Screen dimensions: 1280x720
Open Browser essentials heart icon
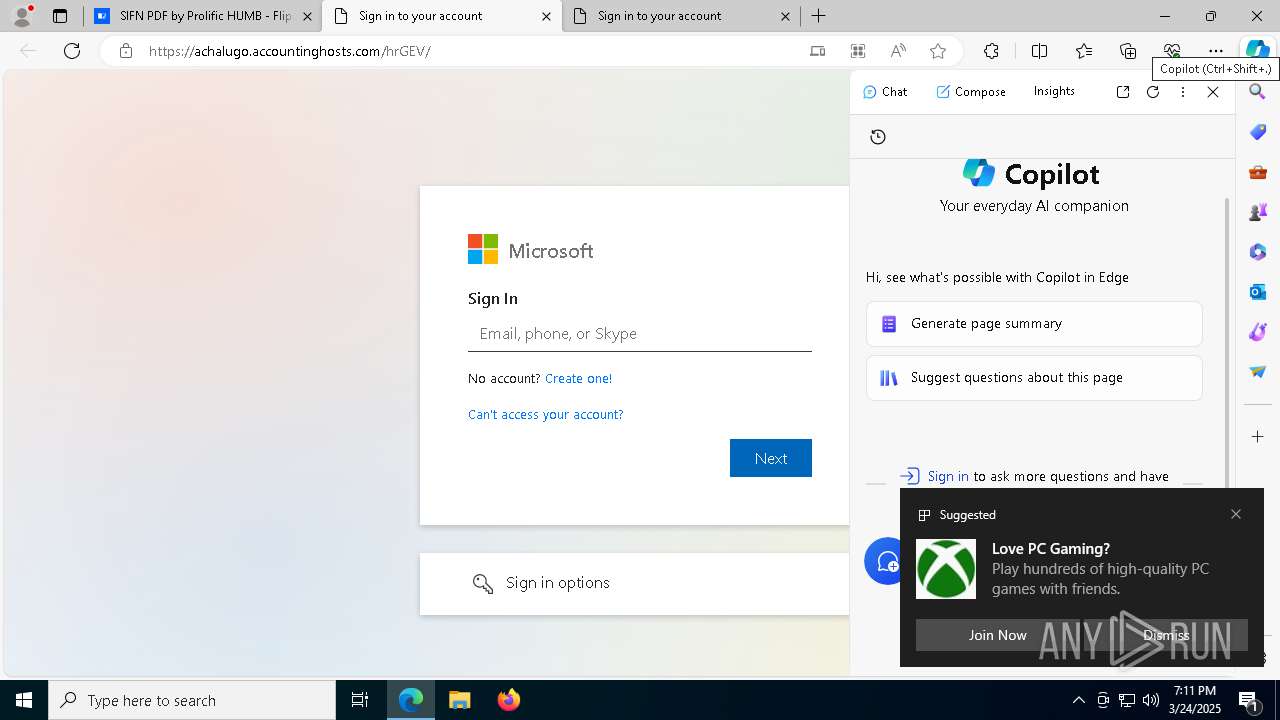pos(1172,51)
